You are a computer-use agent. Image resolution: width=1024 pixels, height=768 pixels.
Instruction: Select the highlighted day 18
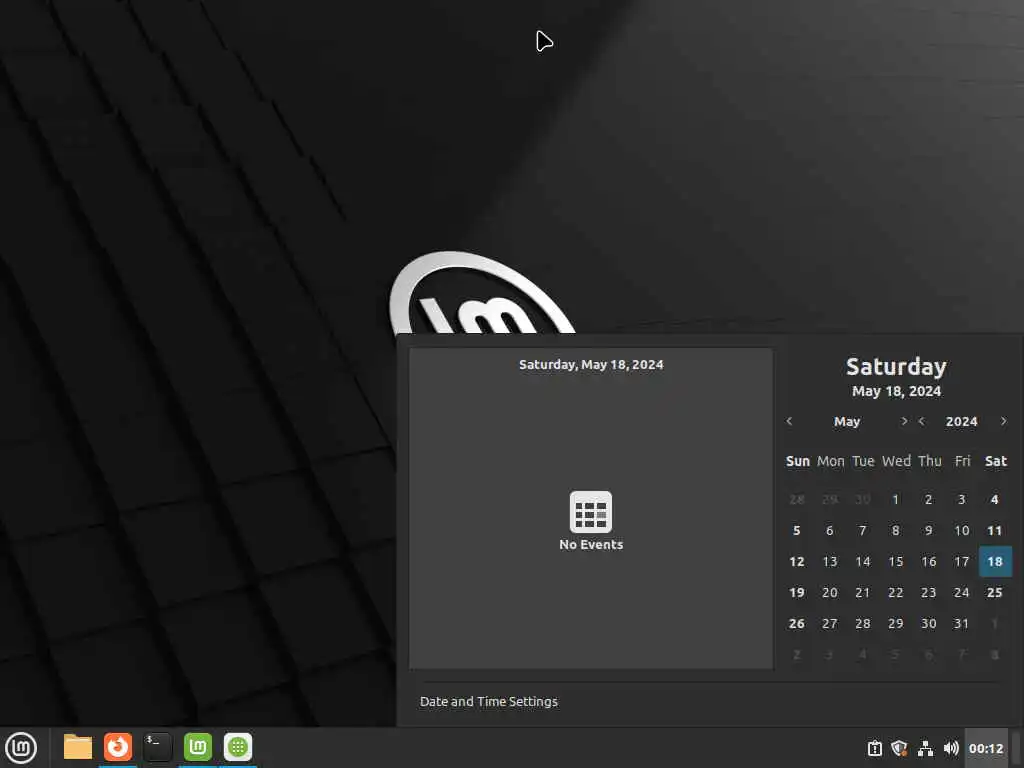point(995,562)
